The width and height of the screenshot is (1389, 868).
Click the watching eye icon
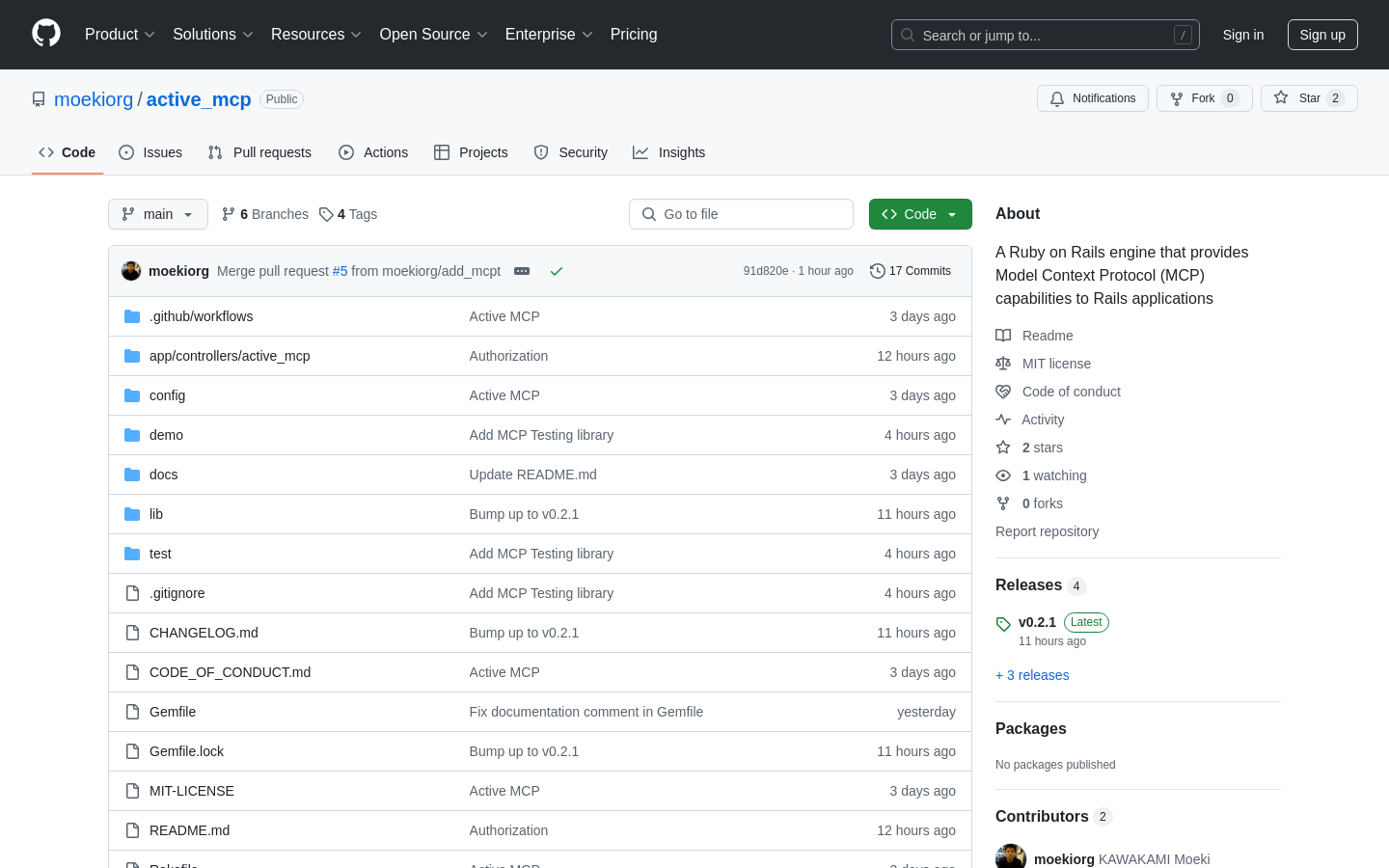click(1003, 475)
